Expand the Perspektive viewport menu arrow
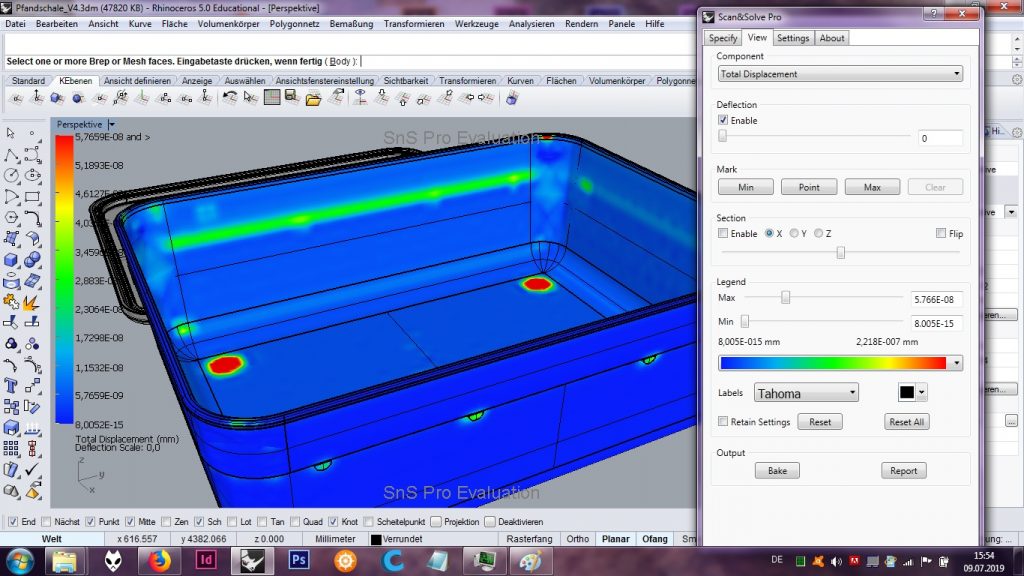This screenshot has width=1024, height=576. pos(111,124)
